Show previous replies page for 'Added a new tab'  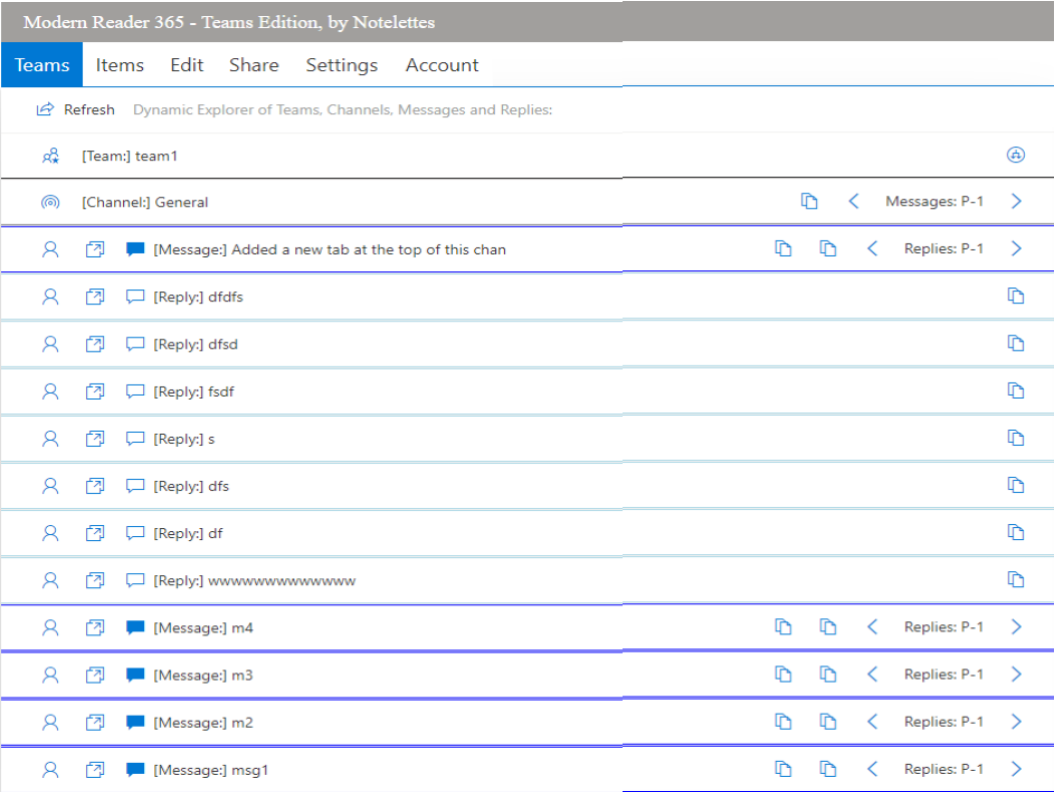coord(872,249)
